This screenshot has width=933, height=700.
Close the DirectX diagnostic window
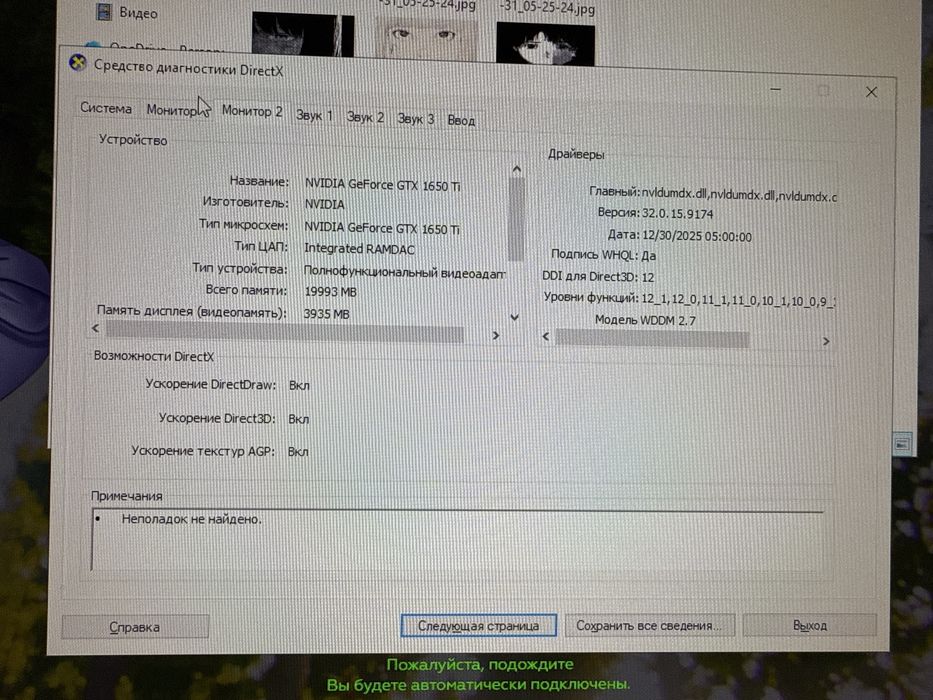(872, 92)
